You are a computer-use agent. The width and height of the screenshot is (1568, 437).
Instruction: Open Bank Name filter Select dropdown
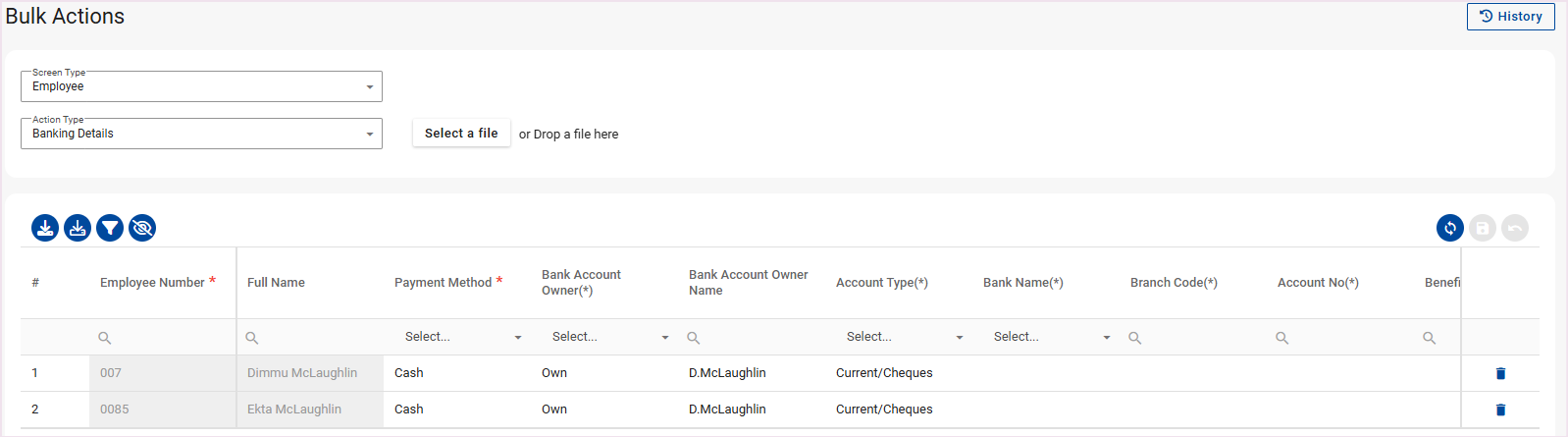click(x=1050, y=337)
